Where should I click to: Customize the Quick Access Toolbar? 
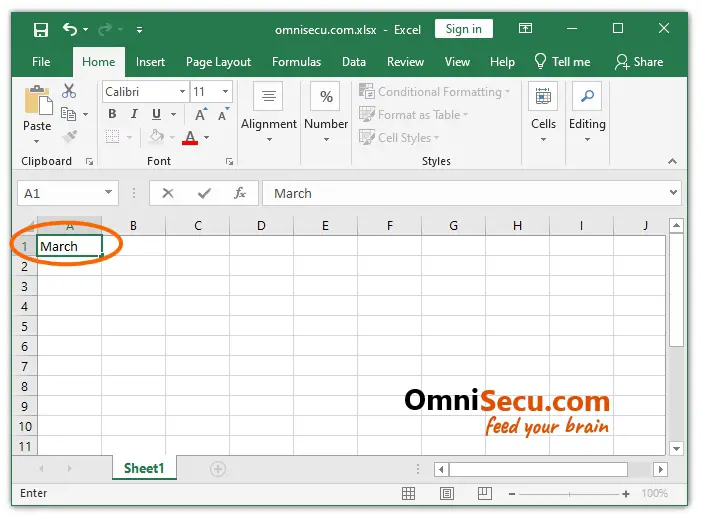(x=139, y=30)
